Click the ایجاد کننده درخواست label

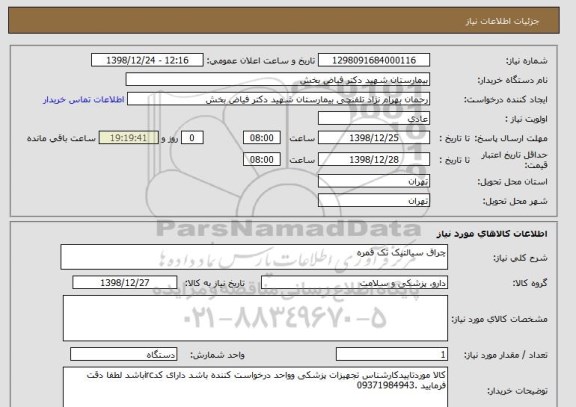tap(506, 100)
